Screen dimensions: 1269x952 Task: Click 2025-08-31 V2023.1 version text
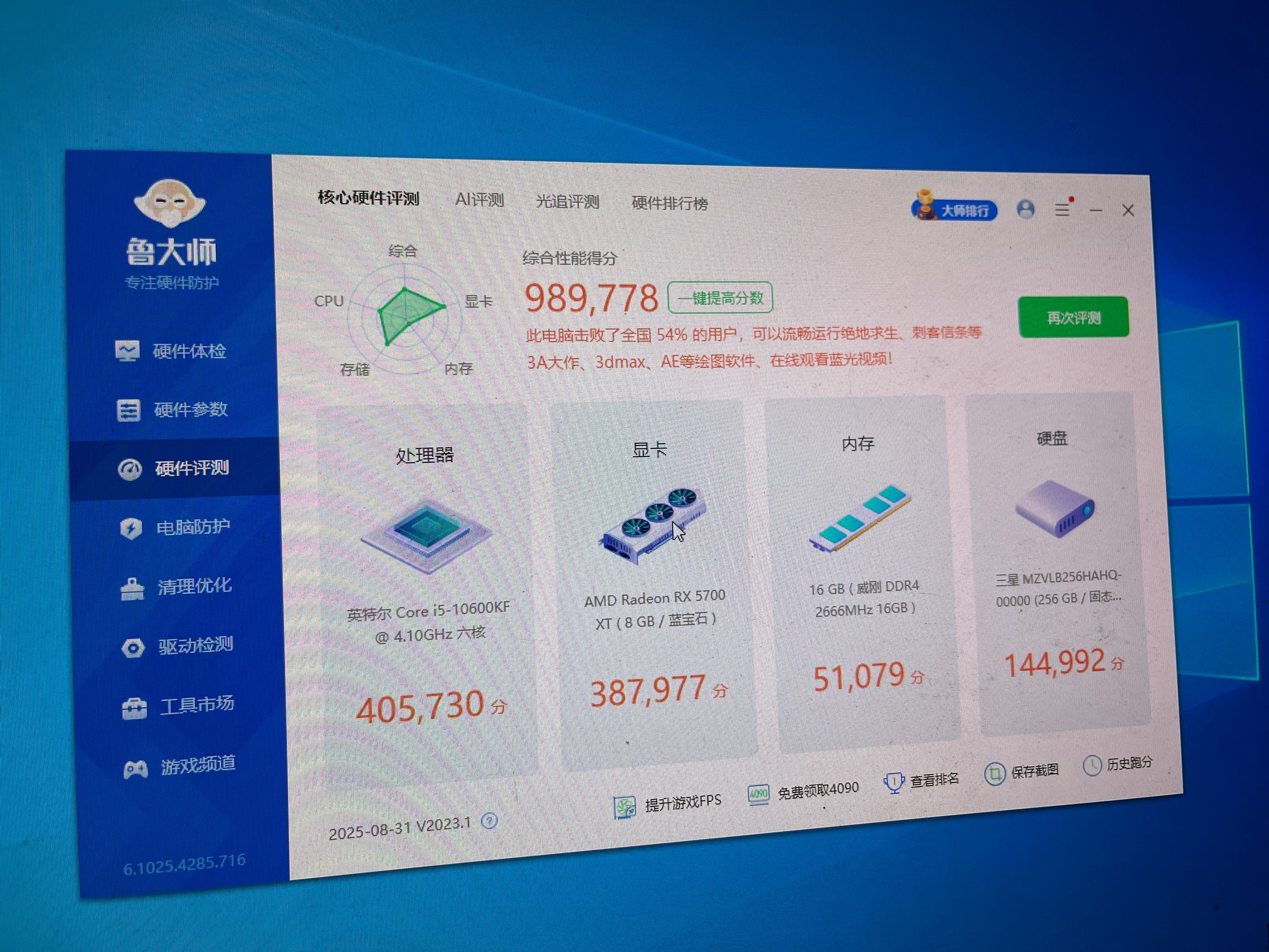click(x=400, y=828)
